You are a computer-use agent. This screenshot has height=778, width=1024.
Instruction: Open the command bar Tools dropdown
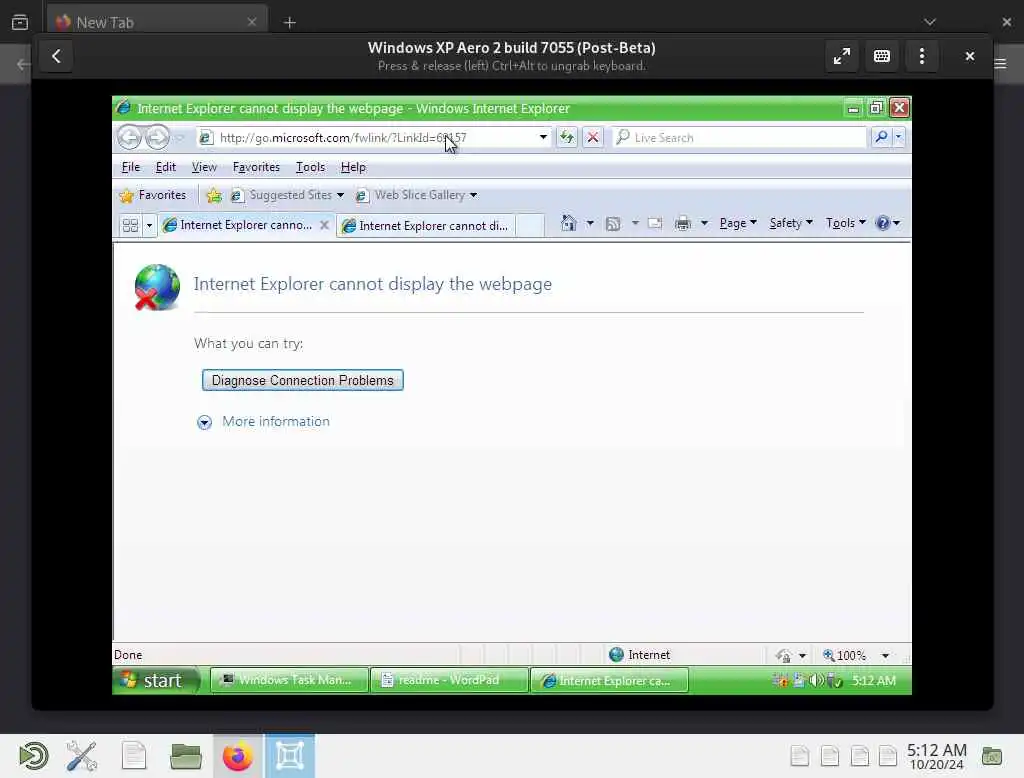(846, 223)
